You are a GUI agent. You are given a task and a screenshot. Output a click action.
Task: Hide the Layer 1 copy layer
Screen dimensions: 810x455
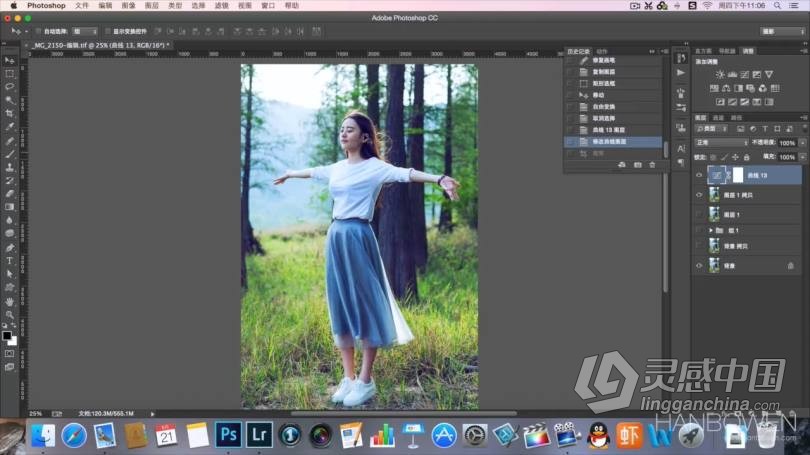699,195
